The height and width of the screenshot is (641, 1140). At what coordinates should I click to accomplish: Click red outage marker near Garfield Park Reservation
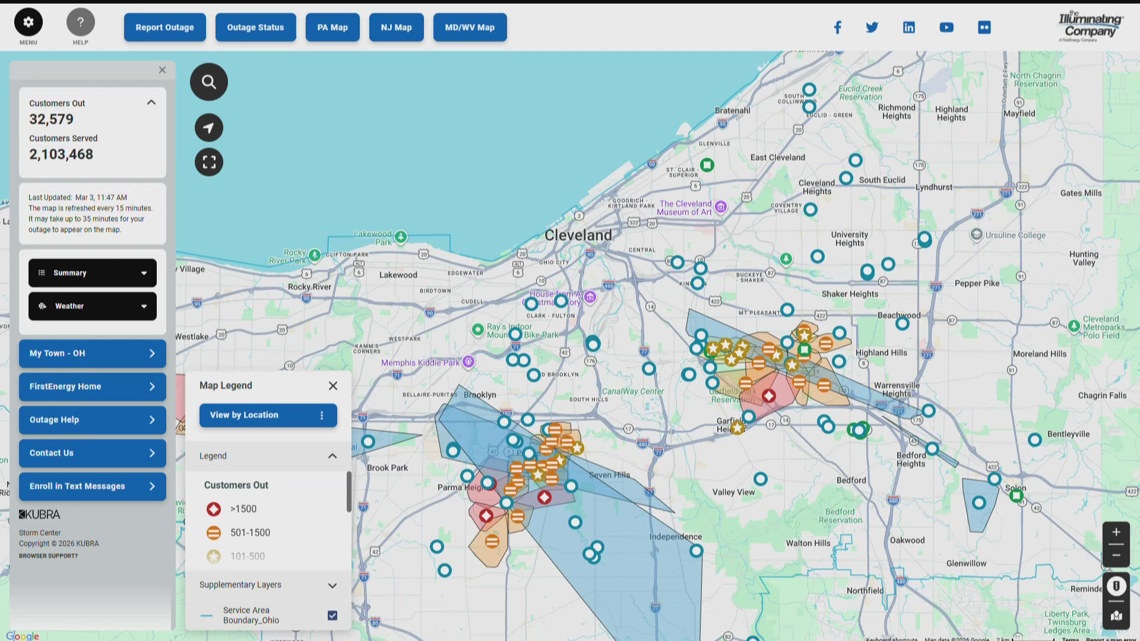click(x=768, y=396)
